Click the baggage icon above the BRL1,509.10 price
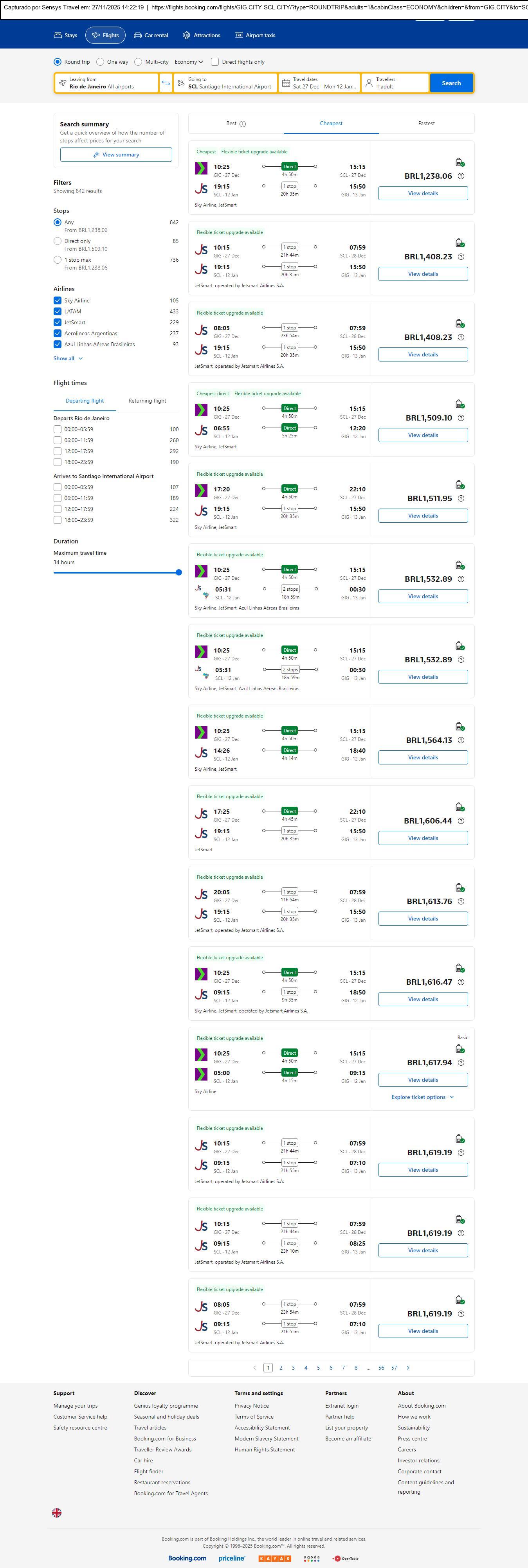The image size is (528, 1568). pyautogui.click(x=460, y=404)
